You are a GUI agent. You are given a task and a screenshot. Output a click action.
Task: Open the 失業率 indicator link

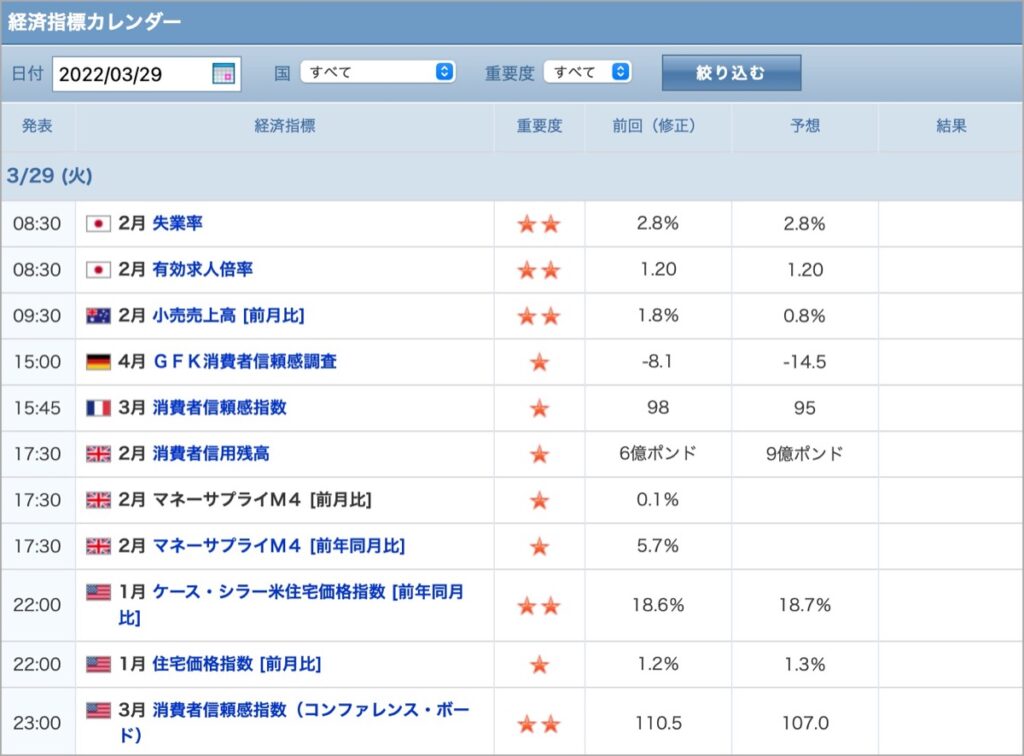coord(177,223)
